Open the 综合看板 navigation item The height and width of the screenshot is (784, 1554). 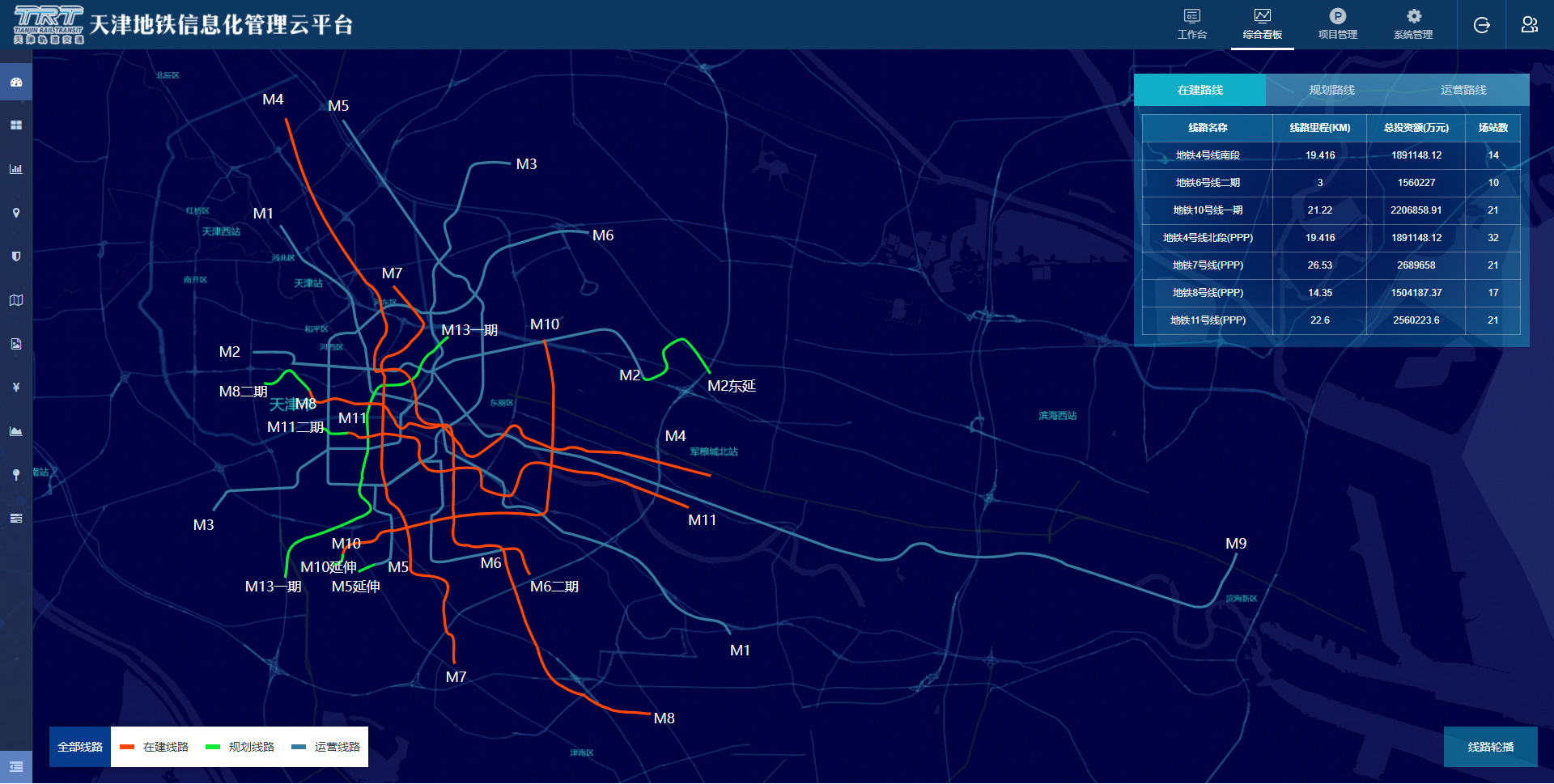(1263, 25)
